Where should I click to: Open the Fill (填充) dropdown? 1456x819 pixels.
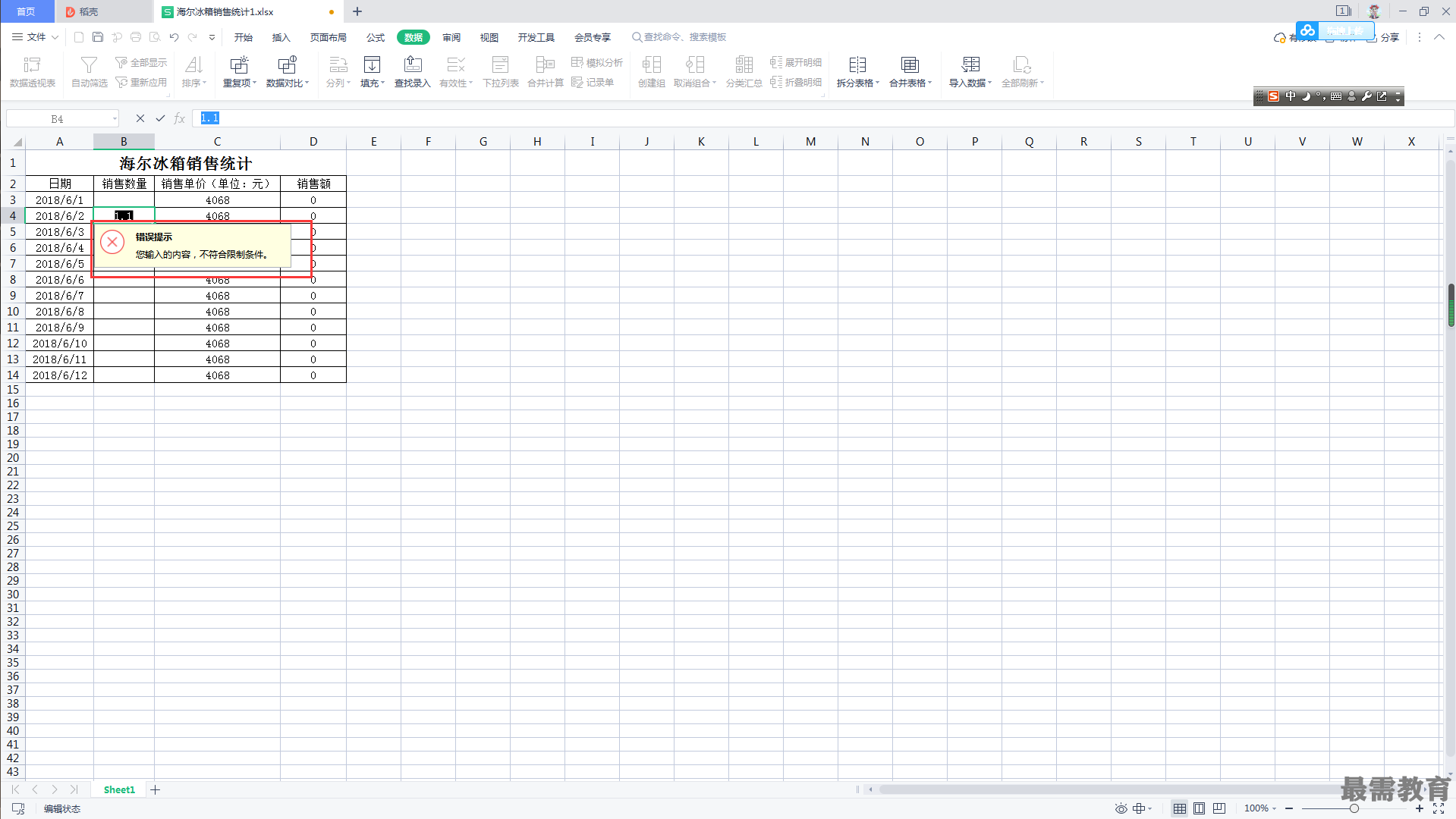tap(373, 72)
